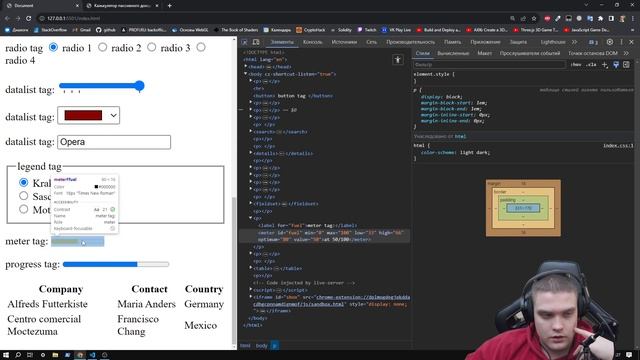Open the Task View taskbar icon
640x360 pixels.
(30, 355)
